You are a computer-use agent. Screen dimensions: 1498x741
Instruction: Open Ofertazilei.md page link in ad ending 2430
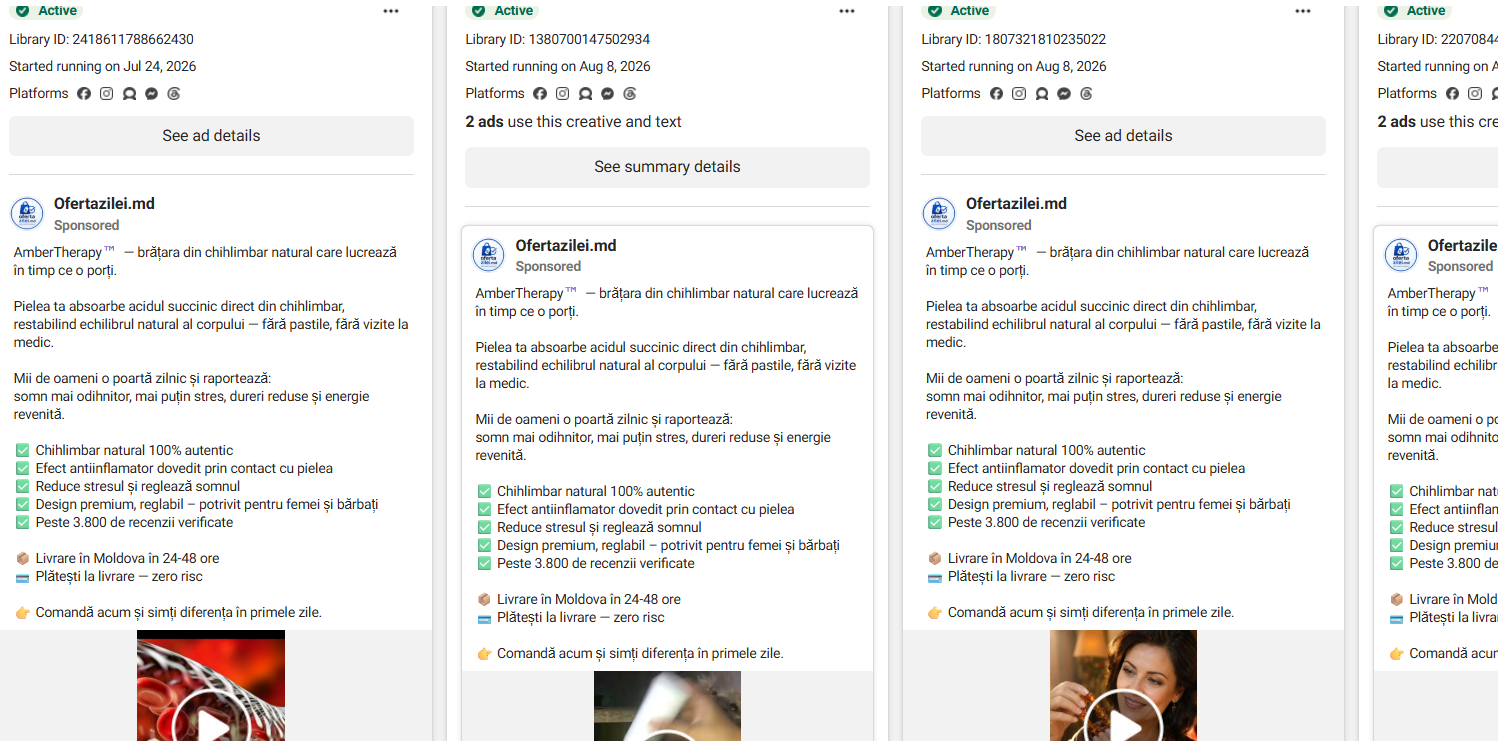(x=104, y=204)
